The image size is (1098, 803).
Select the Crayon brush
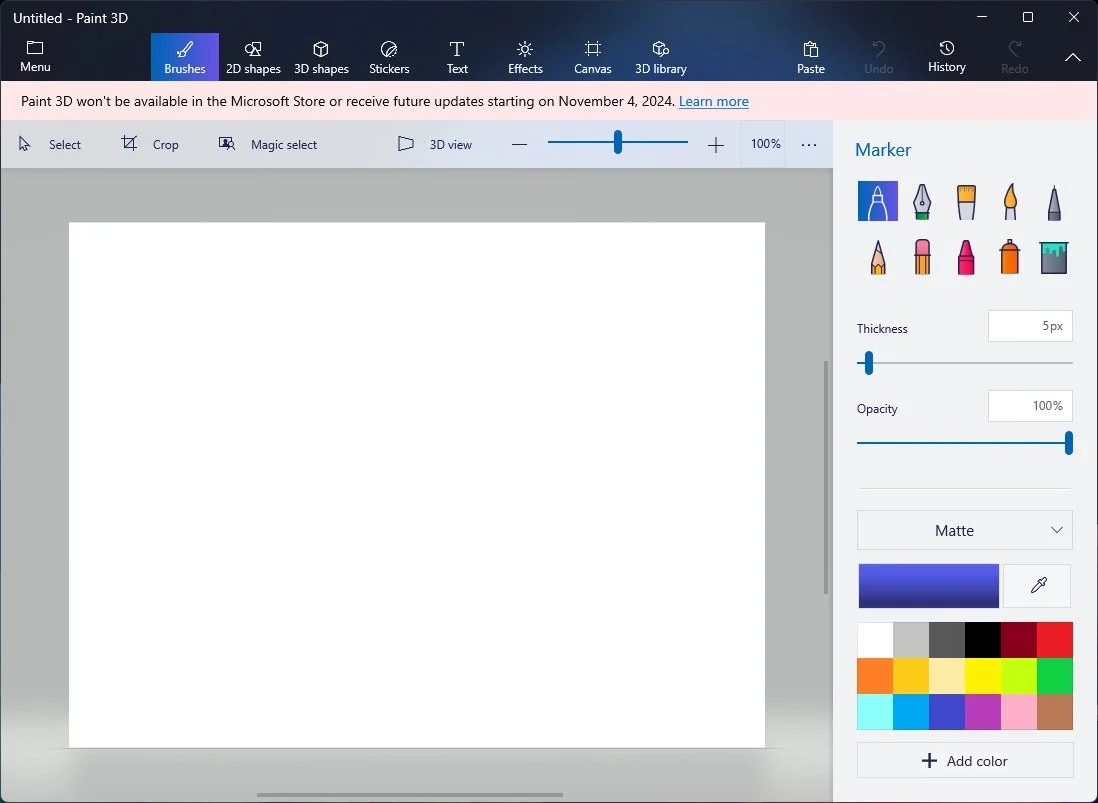pyautogui.click(x=966, y=257)
